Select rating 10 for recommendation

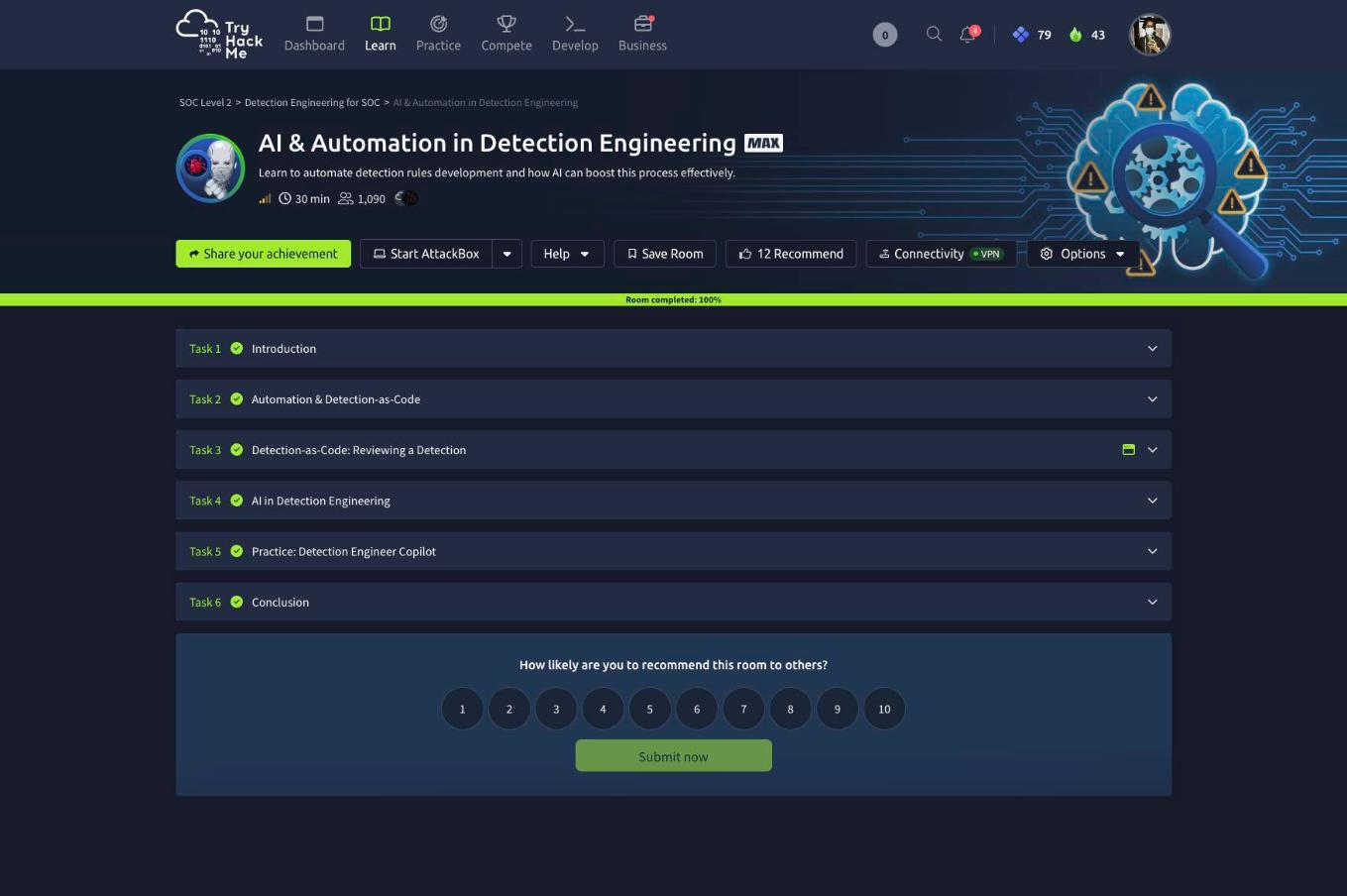click(x=884, y=709)
